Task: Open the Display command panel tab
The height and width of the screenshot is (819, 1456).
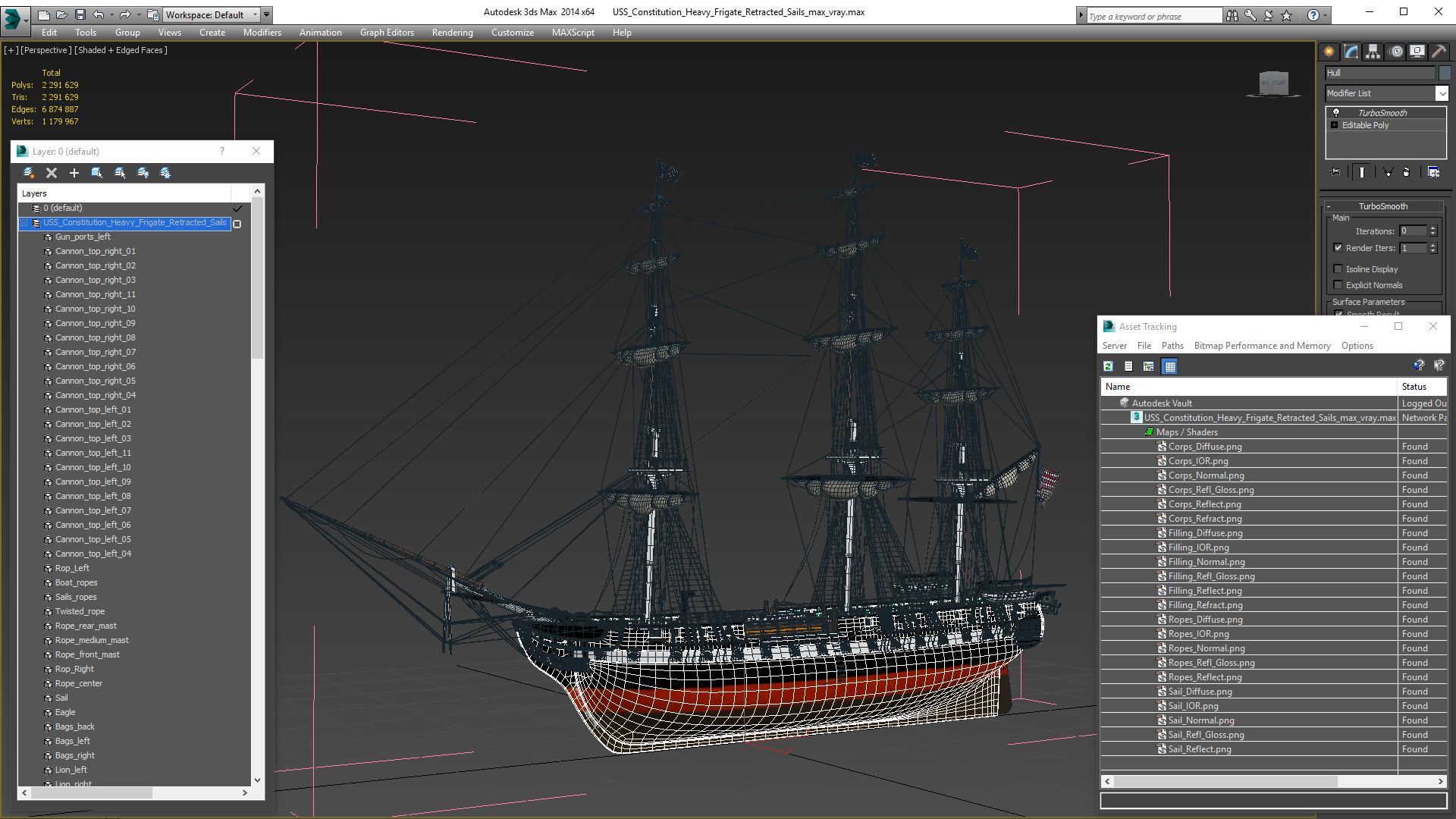Action: (1417, 52)
